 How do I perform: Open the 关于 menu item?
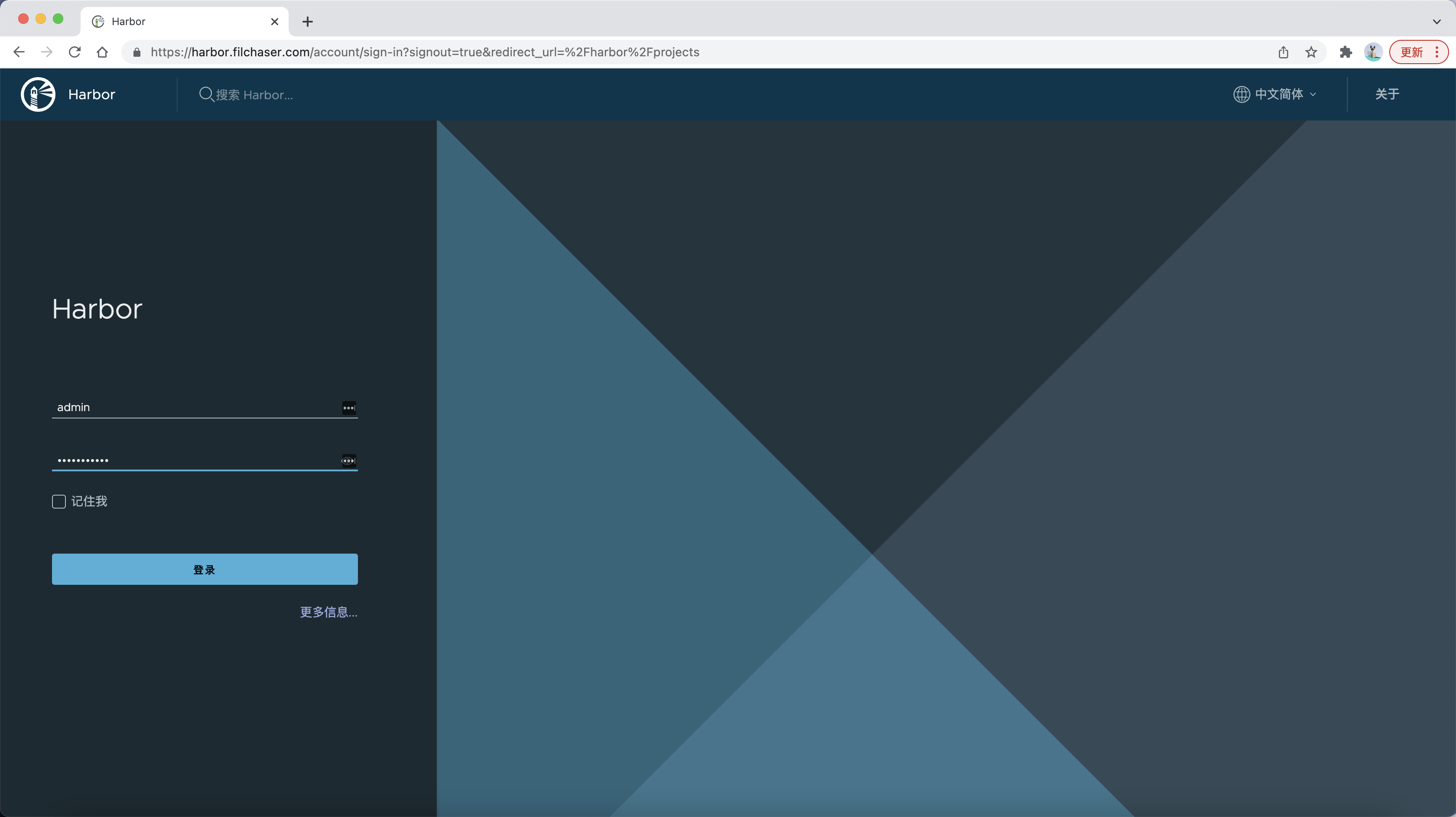pyautogui.click(x=1387, y=94)
